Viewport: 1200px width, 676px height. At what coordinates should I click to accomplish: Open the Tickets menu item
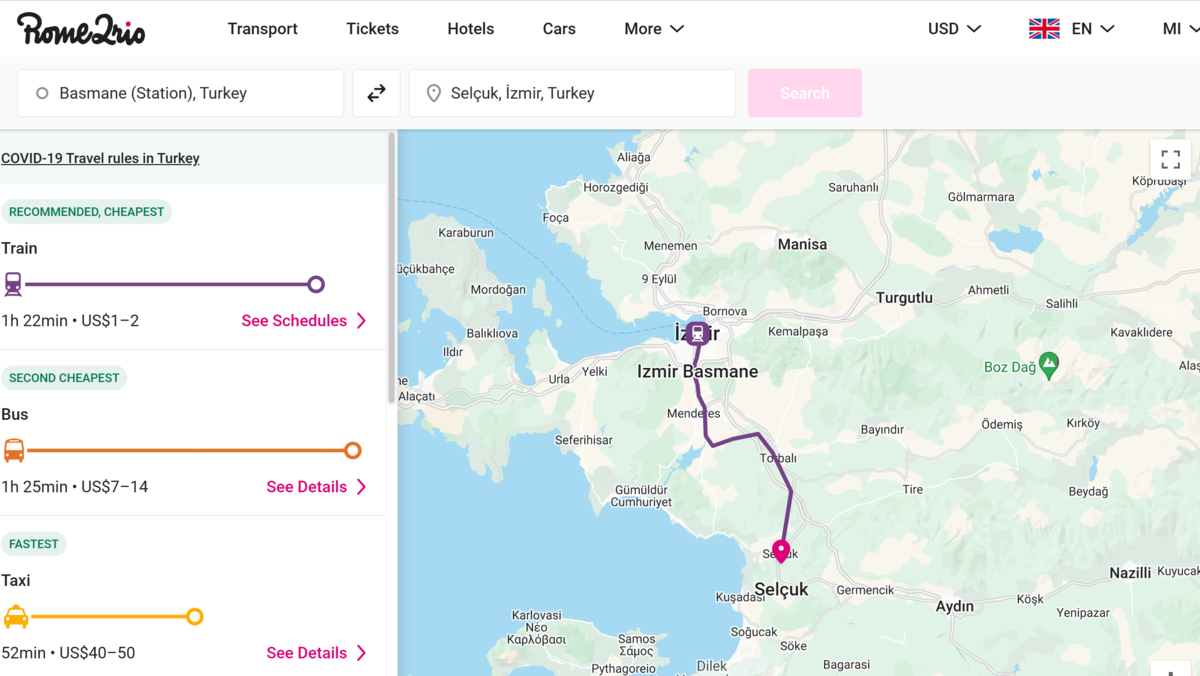tap(372, 29)
